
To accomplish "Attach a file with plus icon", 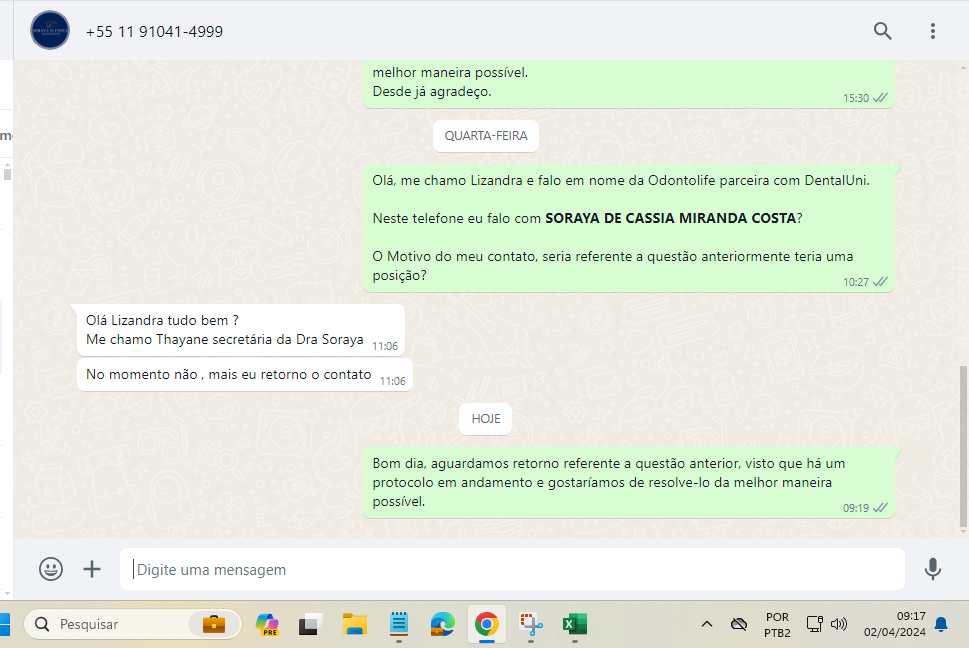I will [92, 569].
